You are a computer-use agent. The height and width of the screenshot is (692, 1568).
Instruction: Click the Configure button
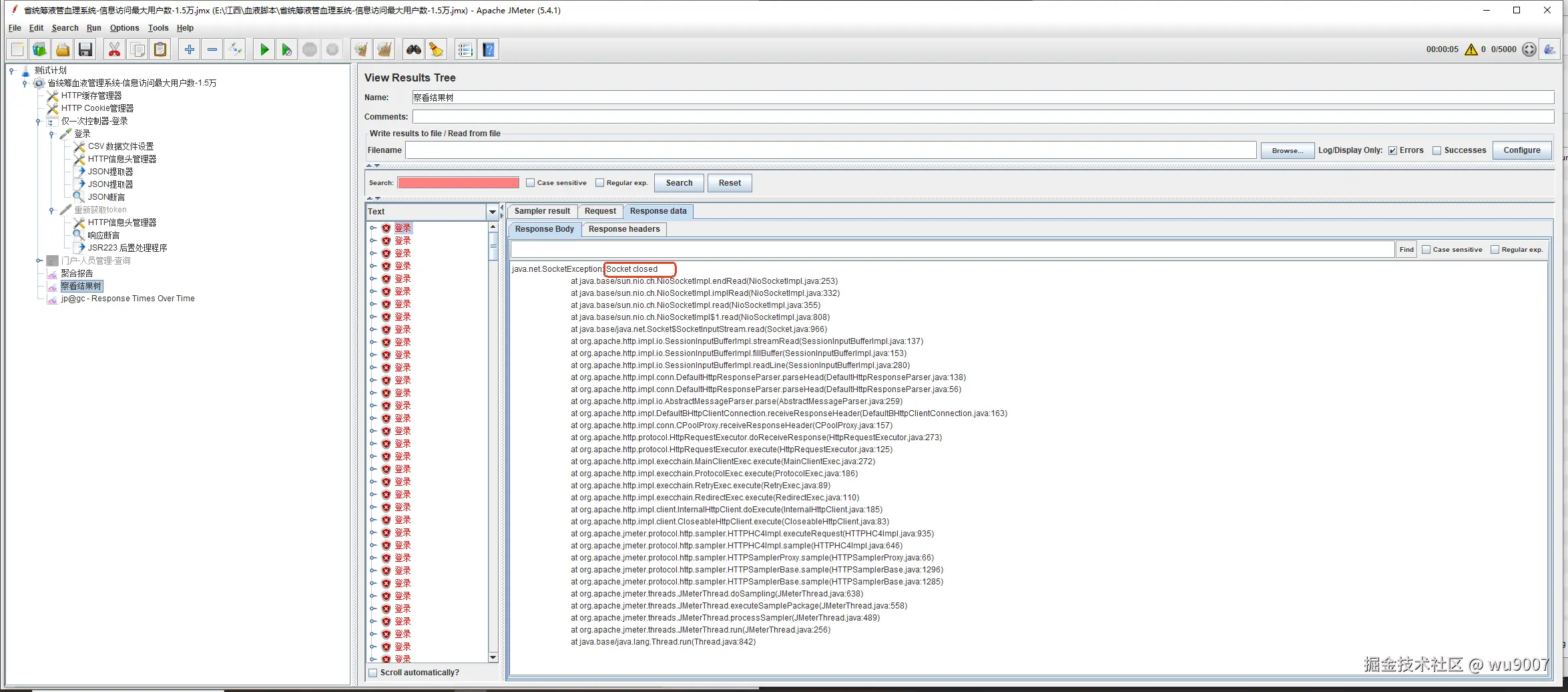point(1522,150)
